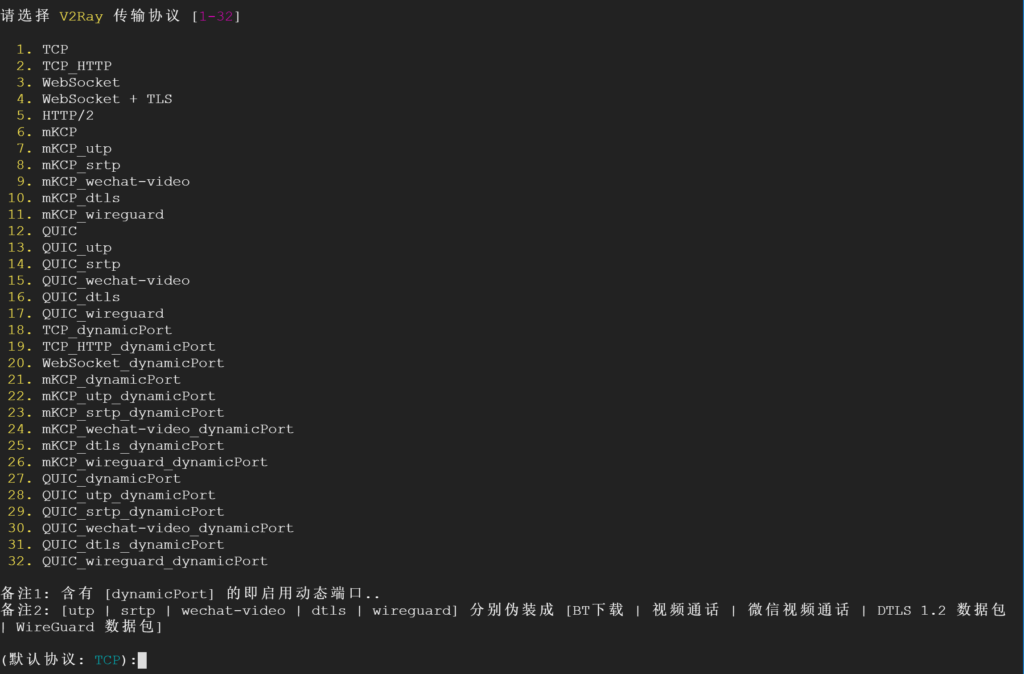The image size is (1024, 674).
Task: Click "9. mKCP_wechat-video" entry
Action: click(x=103, y=182)
